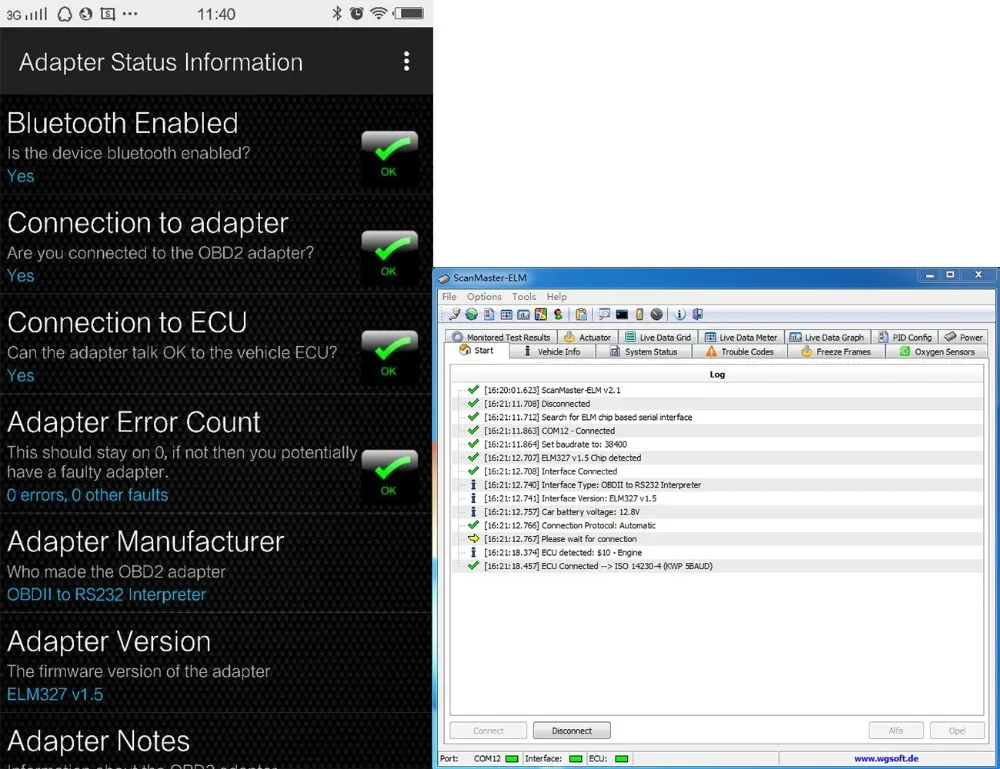Click the Opel button
The image size is (1000, 769).
click(x=957, y=731)
